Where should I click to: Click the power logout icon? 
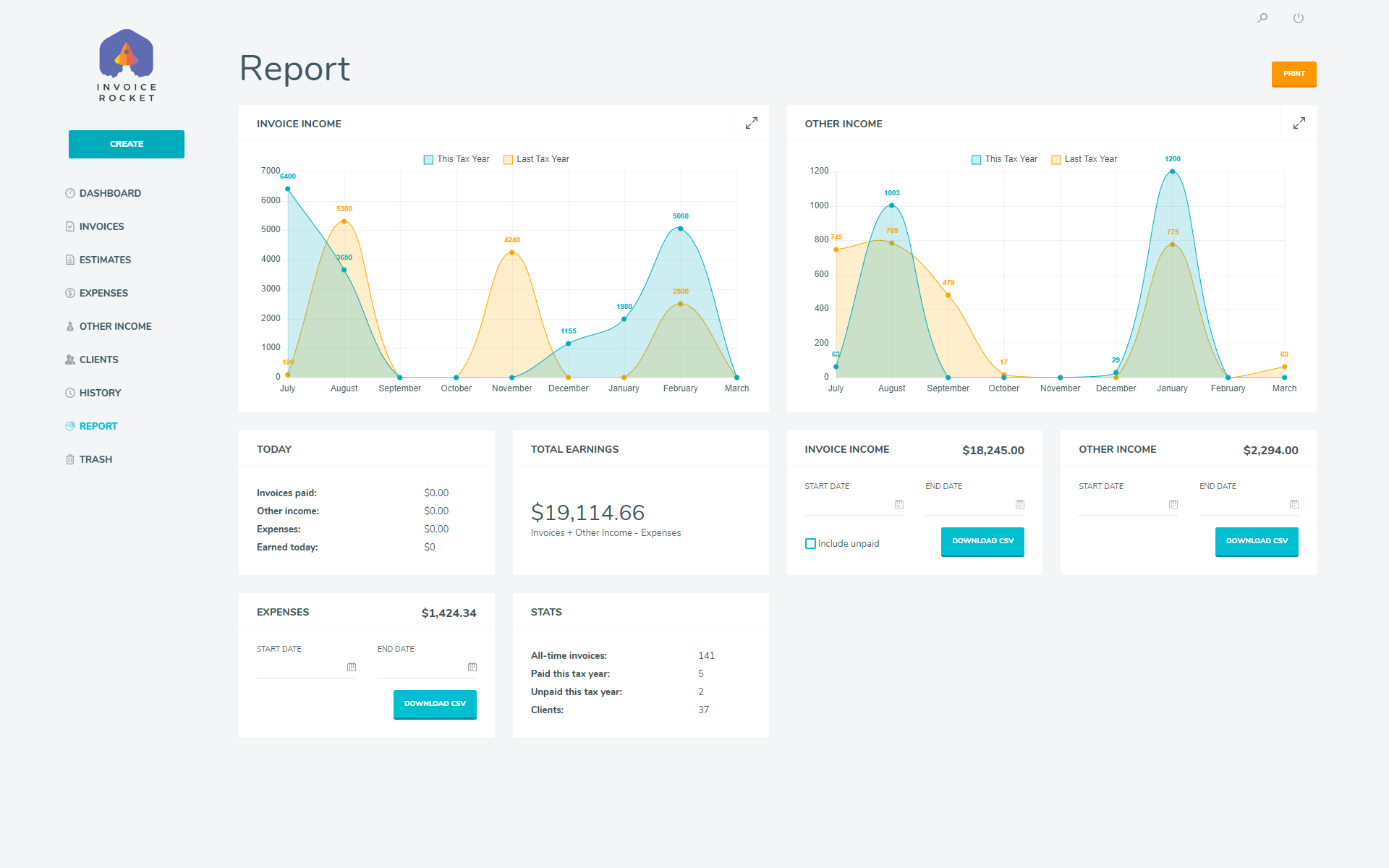[1299, 18]
